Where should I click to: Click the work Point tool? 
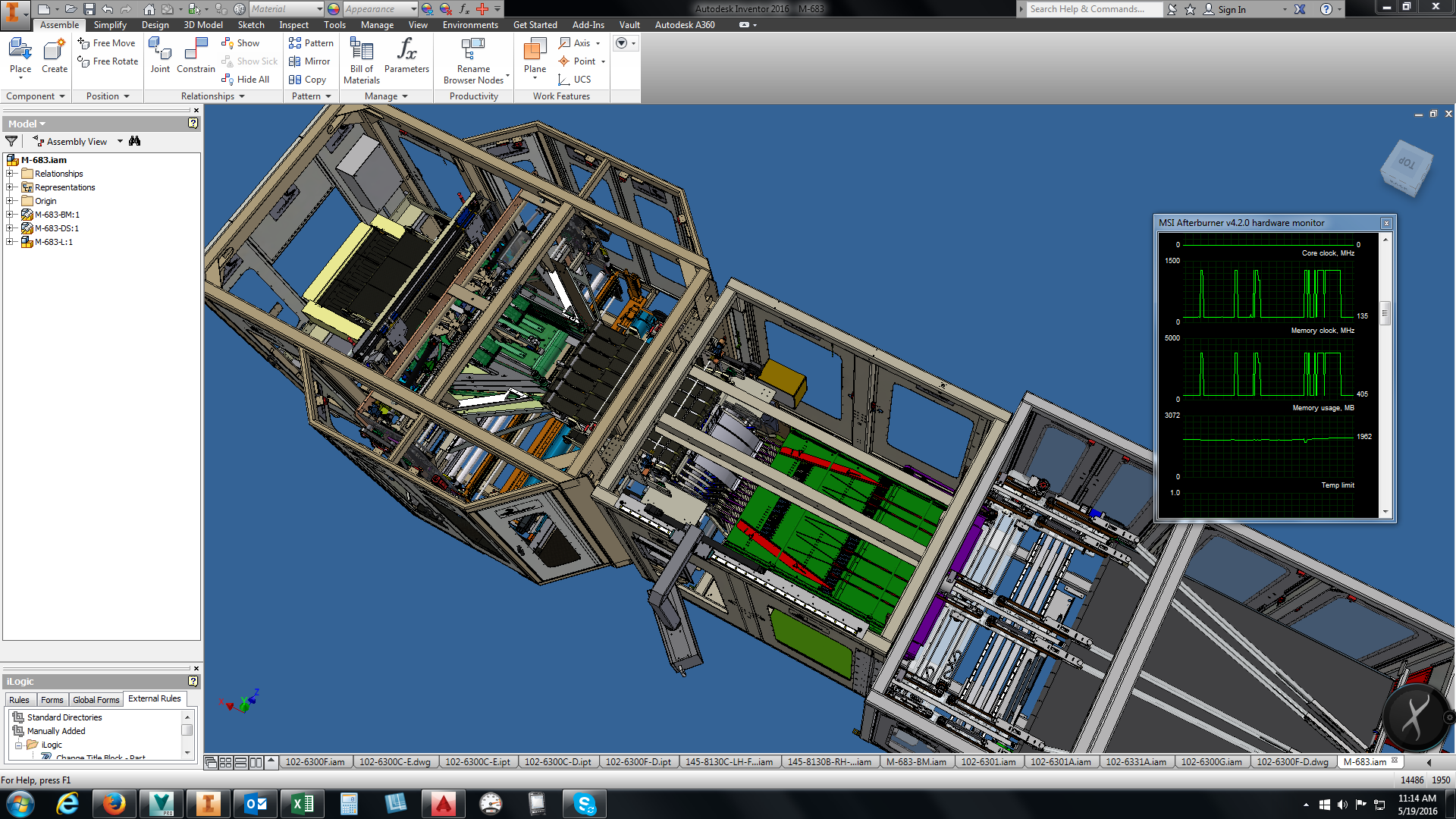pos(577,61)
